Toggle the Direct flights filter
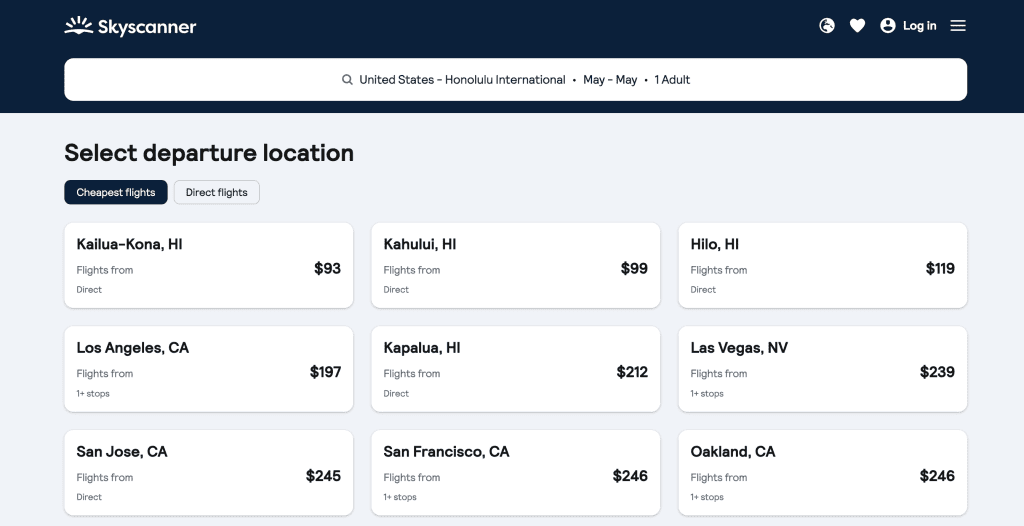Image resolution: width=1024 pixels, height=526 pixels. (217, 192)
